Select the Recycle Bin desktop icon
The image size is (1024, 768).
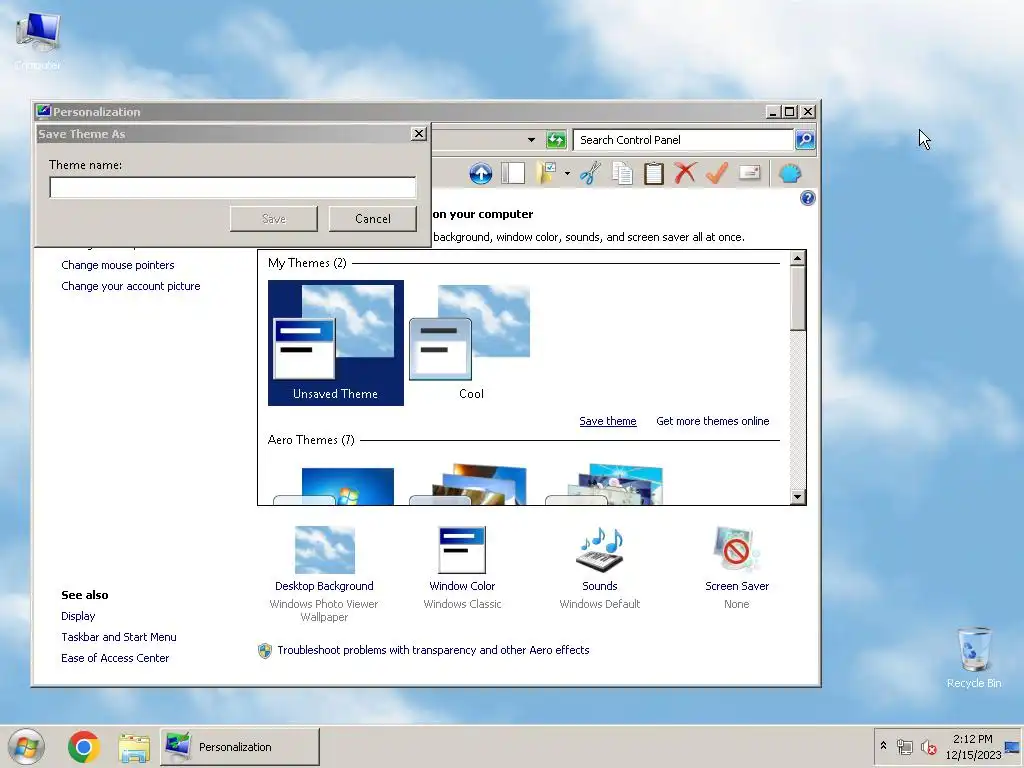coord(974,658)
